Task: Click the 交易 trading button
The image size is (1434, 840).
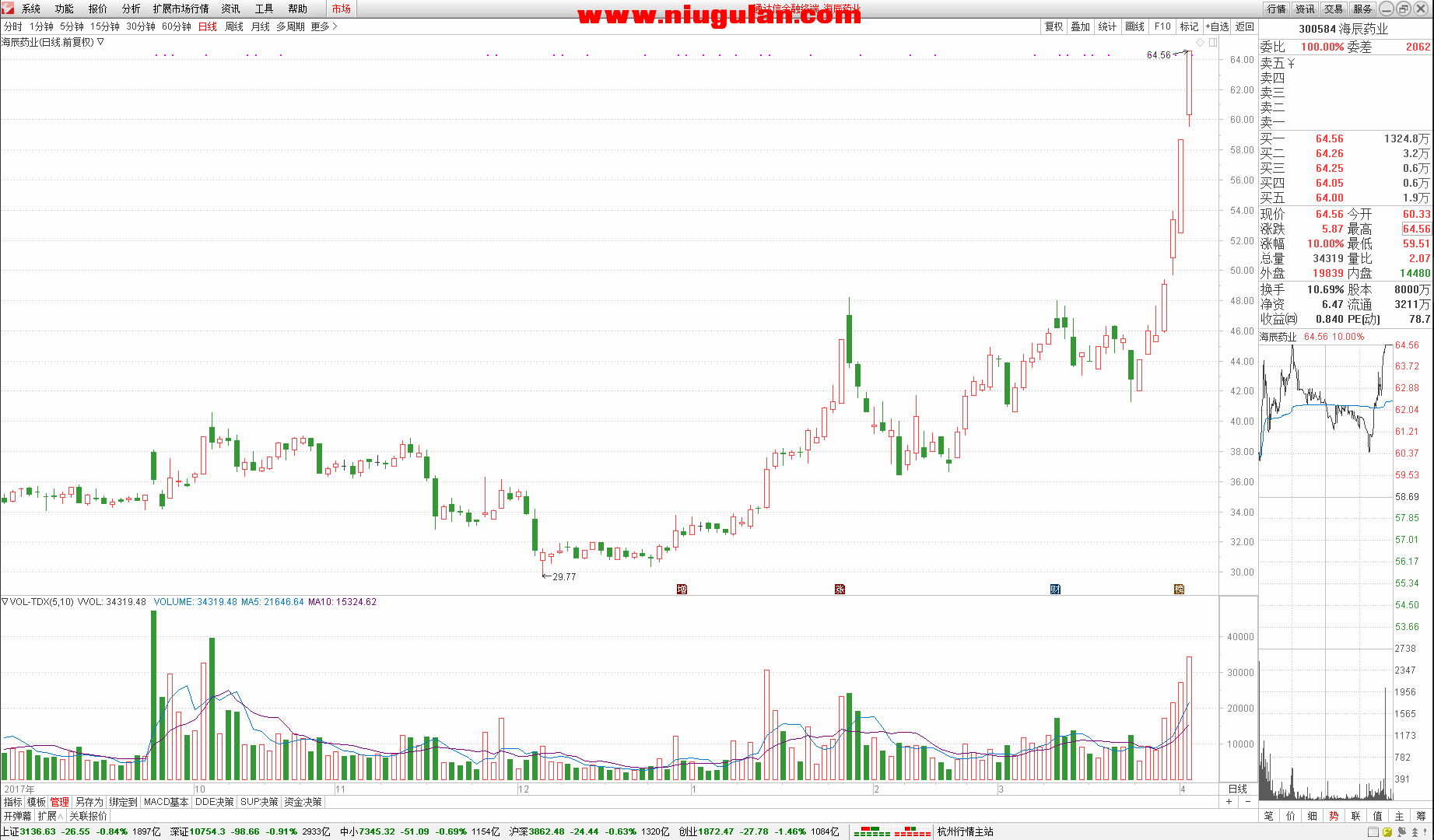Action: pyautogui.click(x=1334, y=9)
